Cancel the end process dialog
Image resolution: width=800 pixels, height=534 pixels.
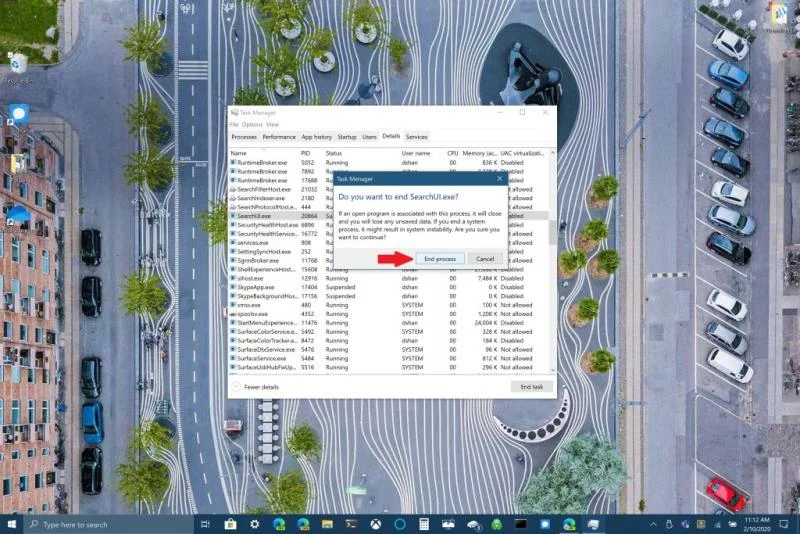point(485,259)
